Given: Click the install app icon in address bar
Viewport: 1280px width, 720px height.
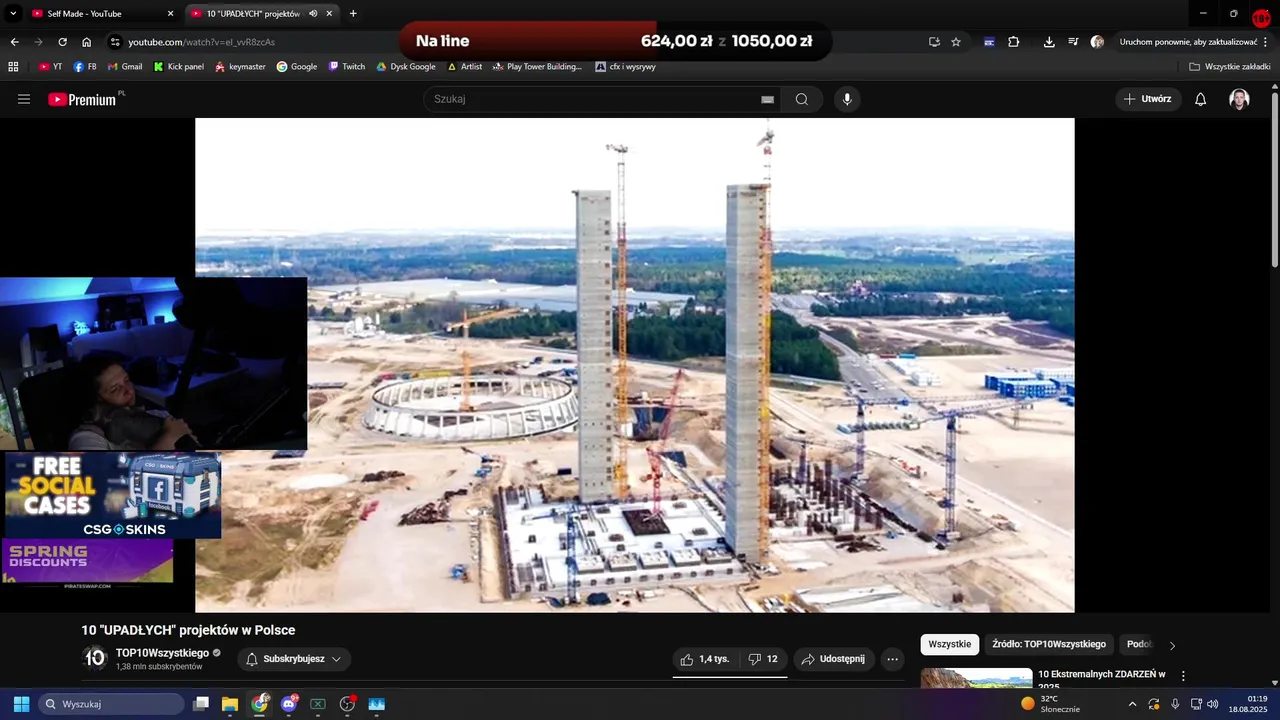Looking at the screenshot, I should click(x=934, y=42).
